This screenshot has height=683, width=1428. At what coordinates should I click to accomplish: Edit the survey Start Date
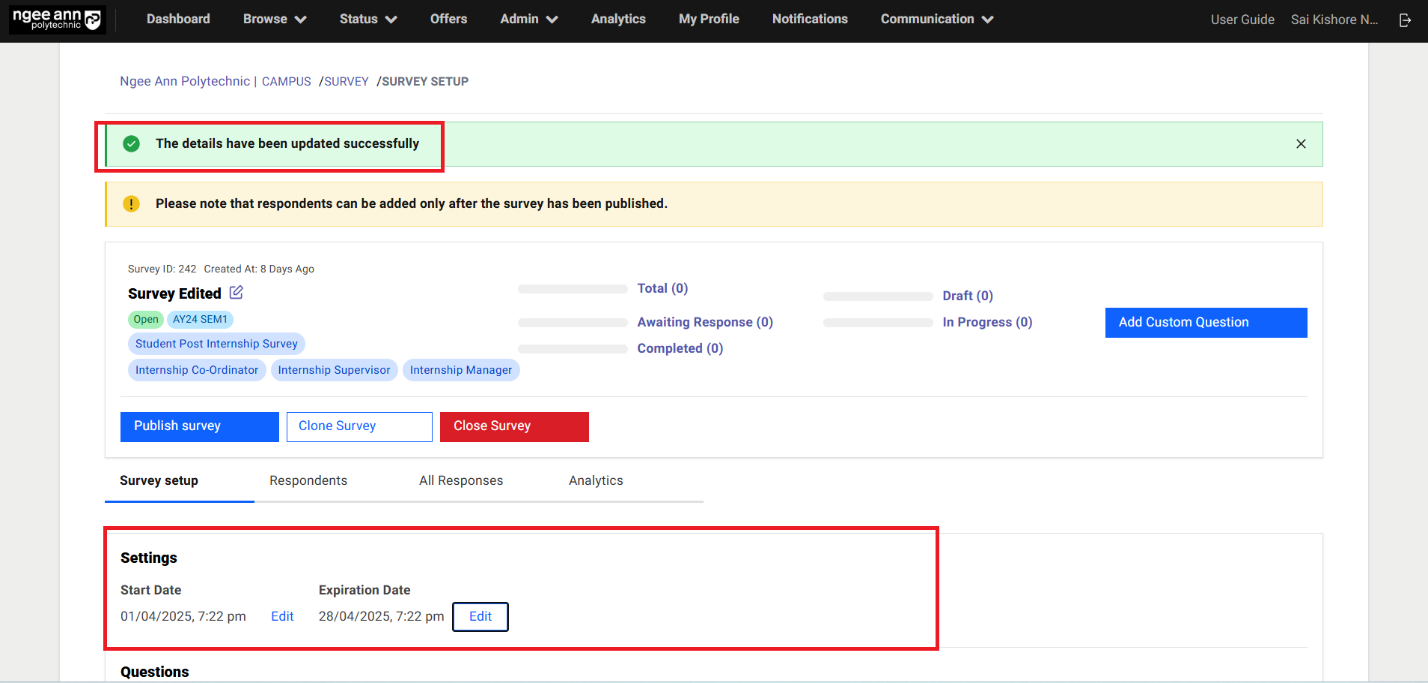tap(282, 617)
